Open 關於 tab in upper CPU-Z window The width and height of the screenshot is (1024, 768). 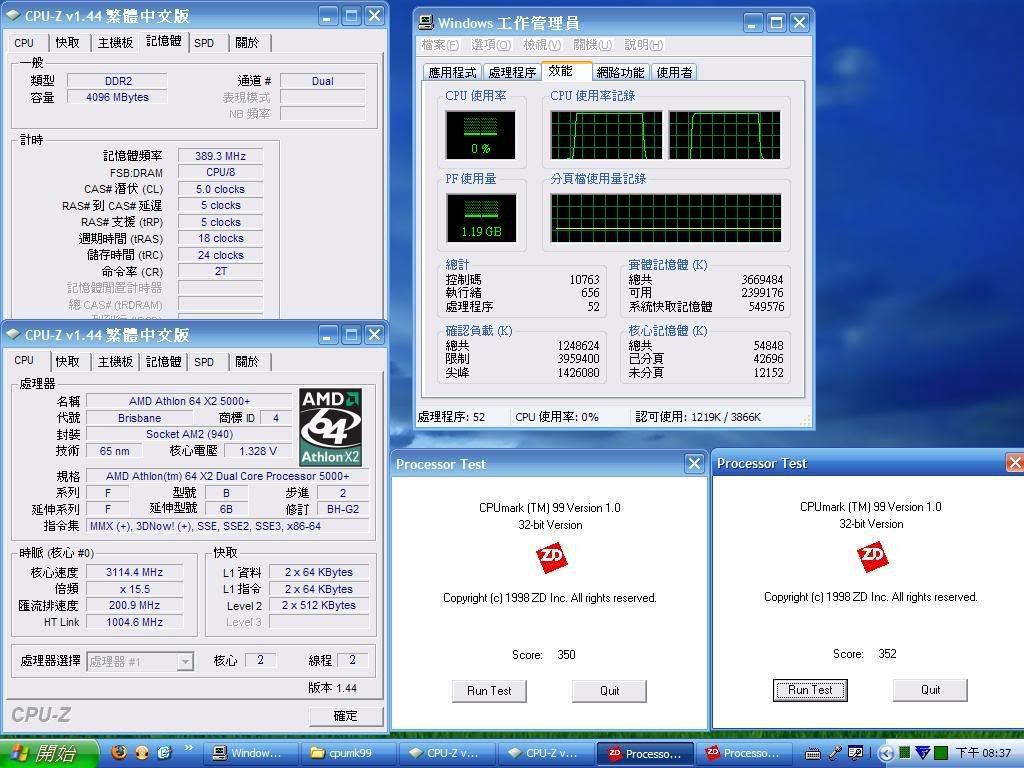coord(247,42)
